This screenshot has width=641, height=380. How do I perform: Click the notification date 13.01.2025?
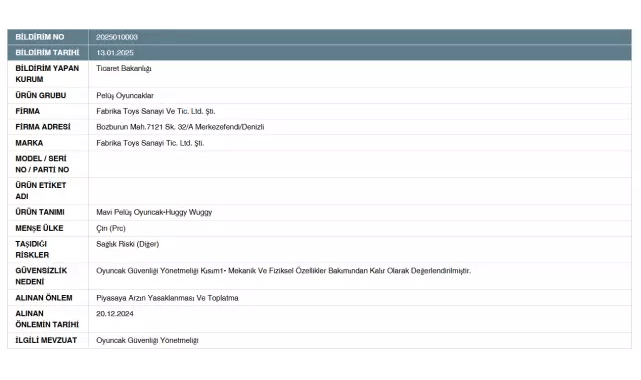115,53
